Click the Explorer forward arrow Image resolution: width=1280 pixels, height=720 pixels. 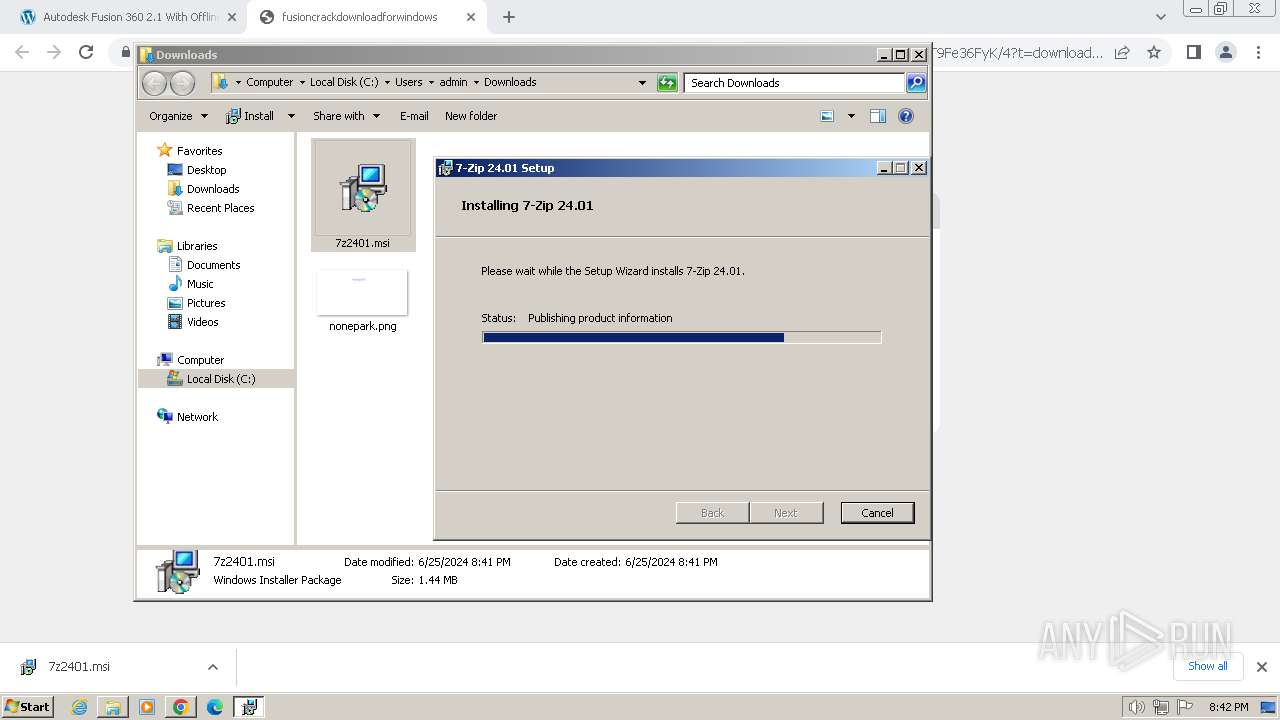coord(182,83)
